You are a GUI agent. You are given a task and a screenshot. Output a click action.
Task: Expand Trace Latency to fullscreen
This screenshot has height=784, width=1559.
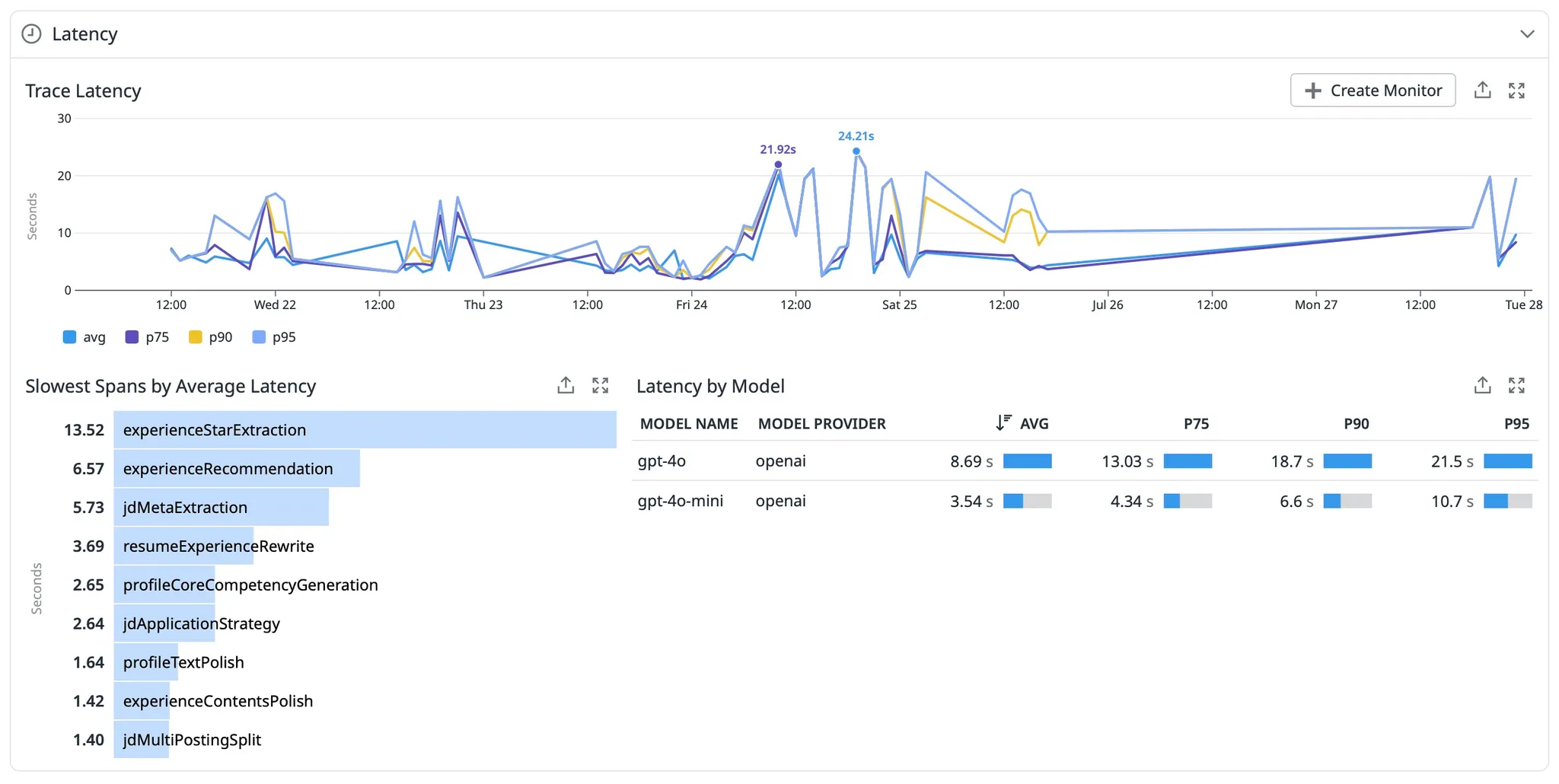1516,91
